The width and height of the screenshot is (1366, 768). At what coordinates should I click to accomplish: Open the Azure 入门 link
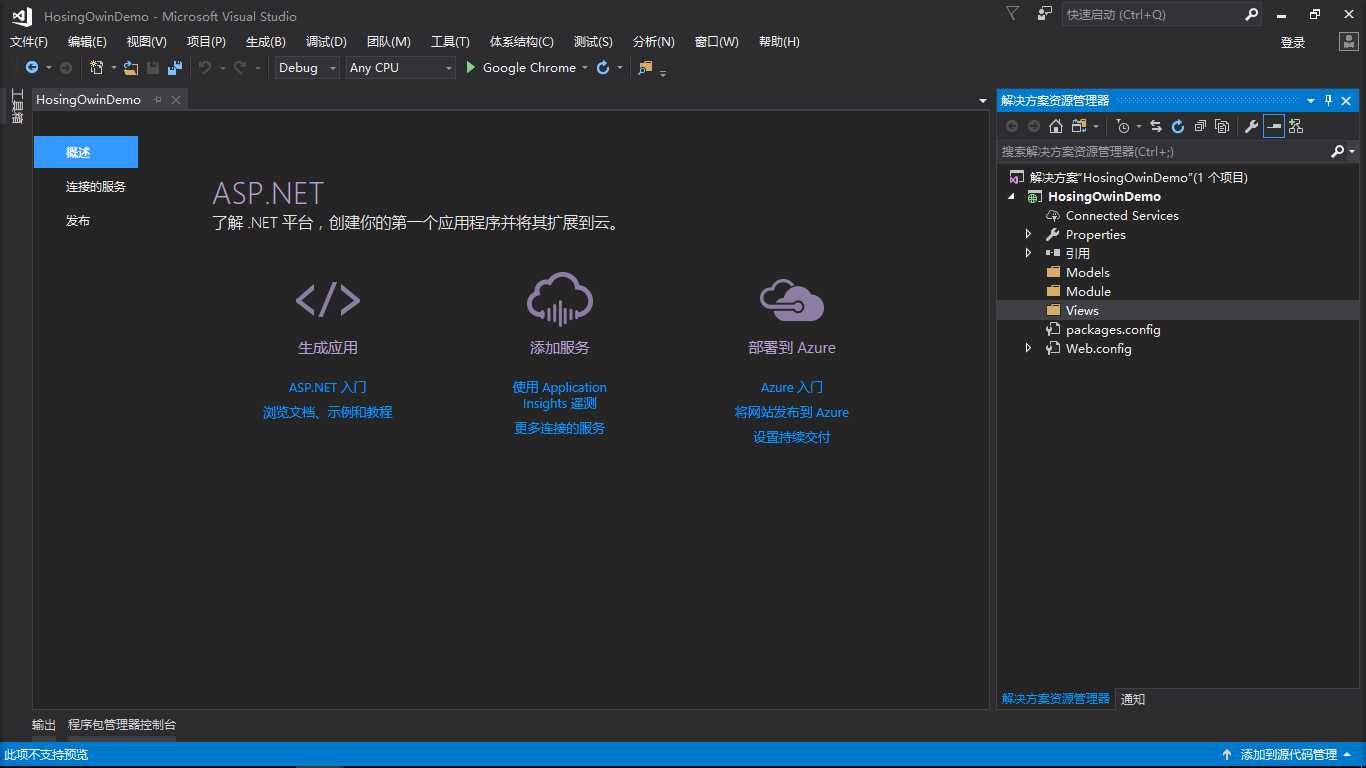(x=792, y=387)
